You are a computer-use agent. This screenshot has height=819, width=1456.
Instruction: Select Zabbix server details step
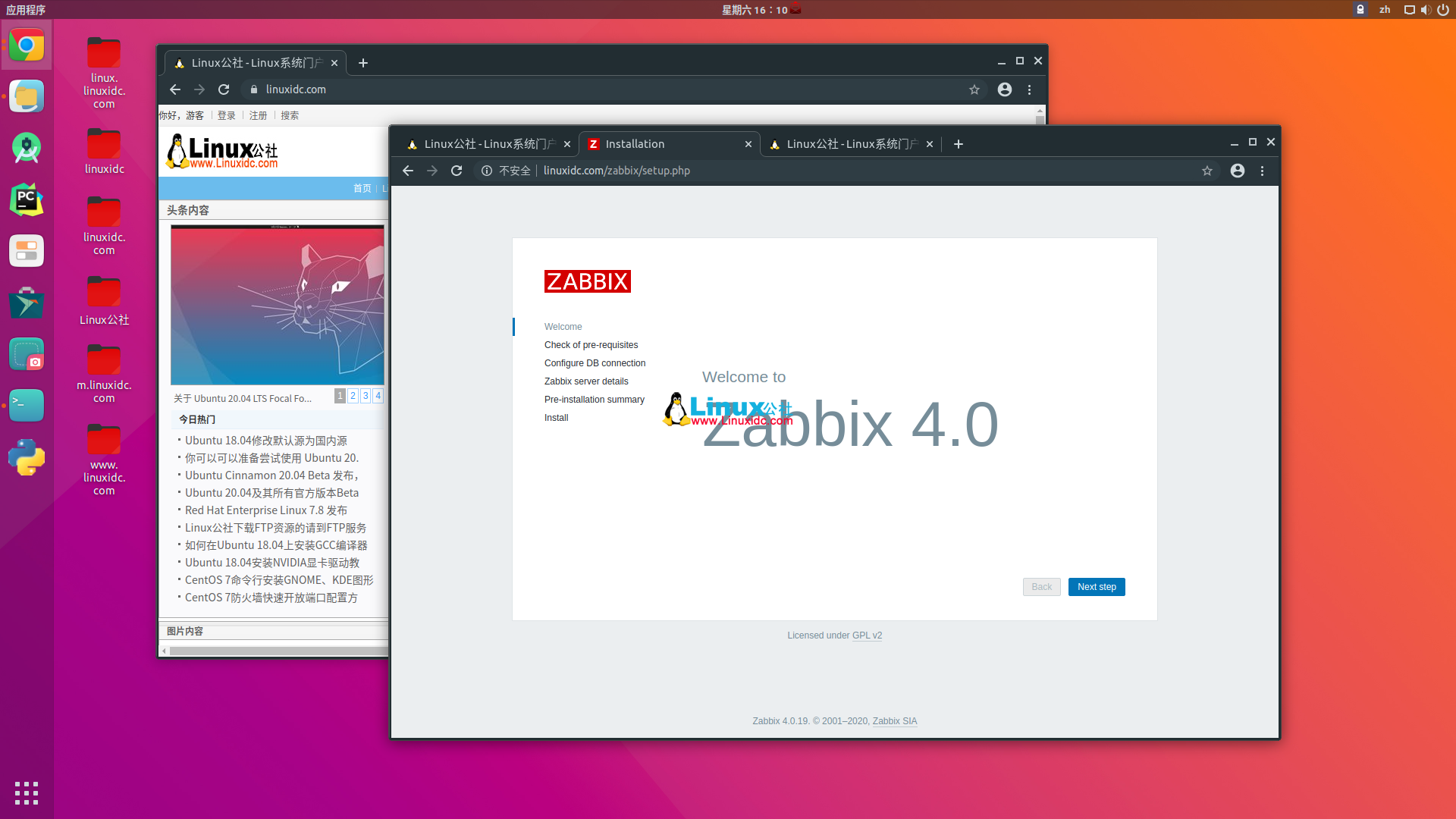586,381
